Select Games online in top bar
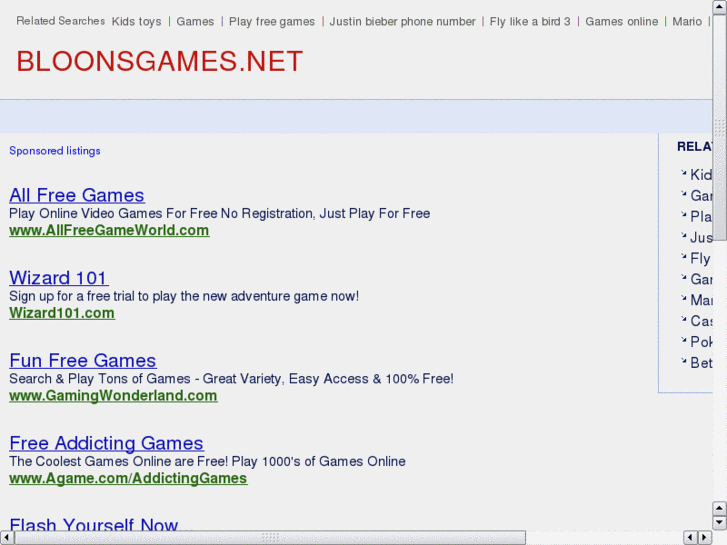This screenshot has width=727, height=545. (x=621, y=21)
